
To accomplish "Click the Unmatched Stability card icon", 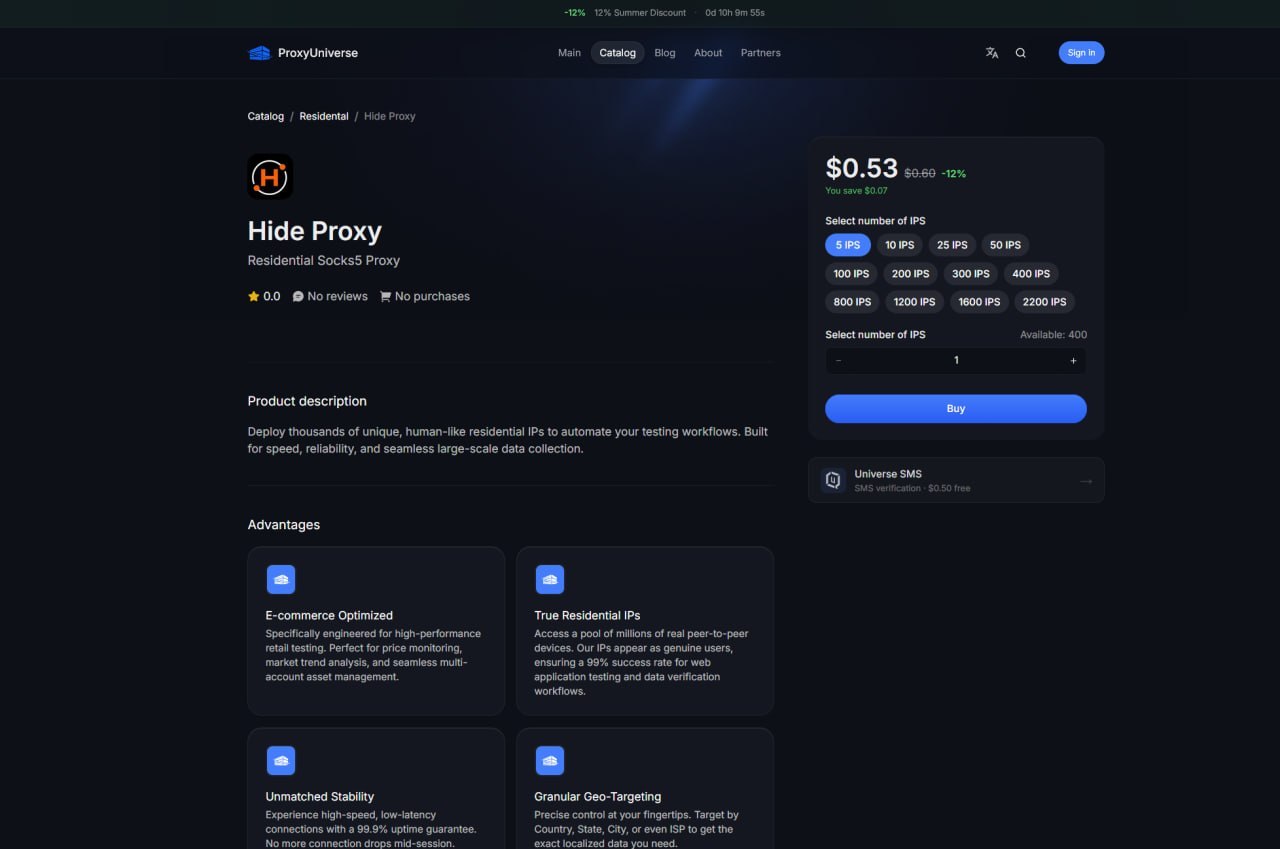I will click(281, 761).
